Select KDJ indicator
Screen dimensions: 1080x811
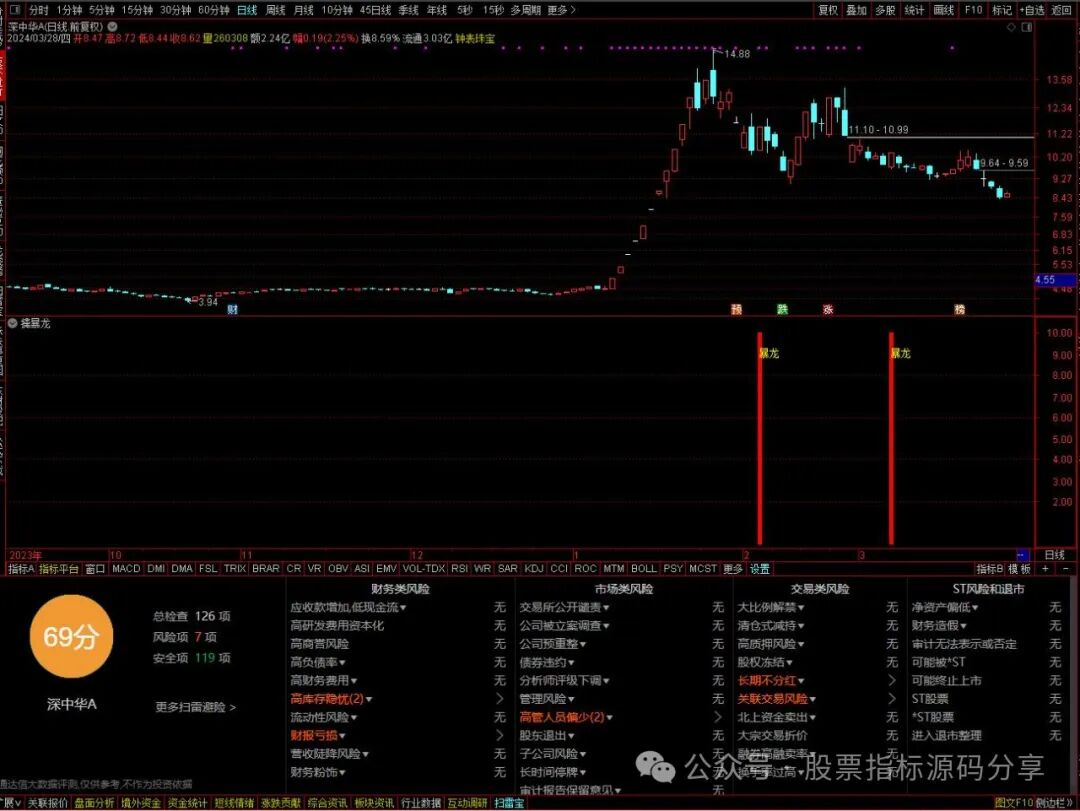534,568
